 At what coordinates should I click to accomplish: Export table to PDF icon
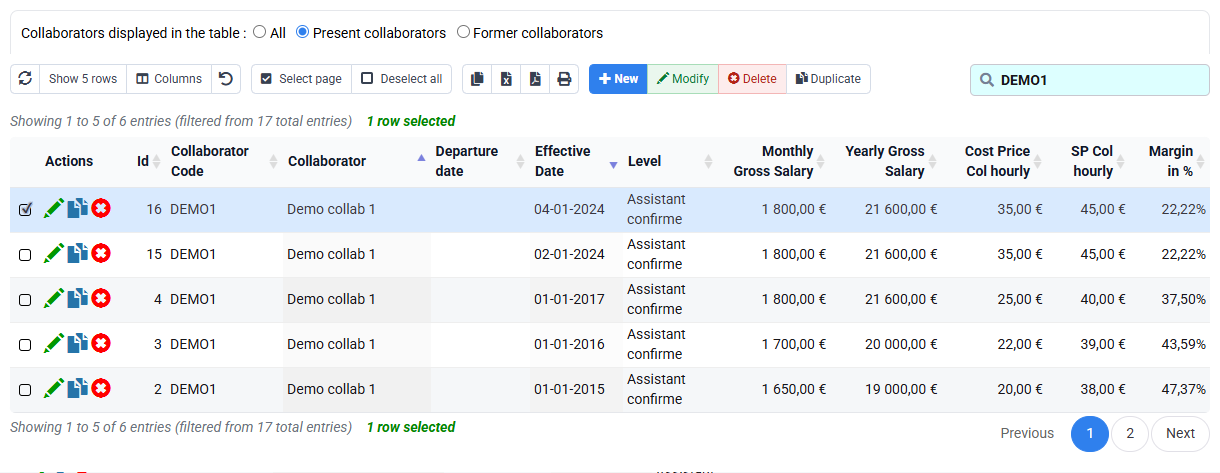click(536, 79)
